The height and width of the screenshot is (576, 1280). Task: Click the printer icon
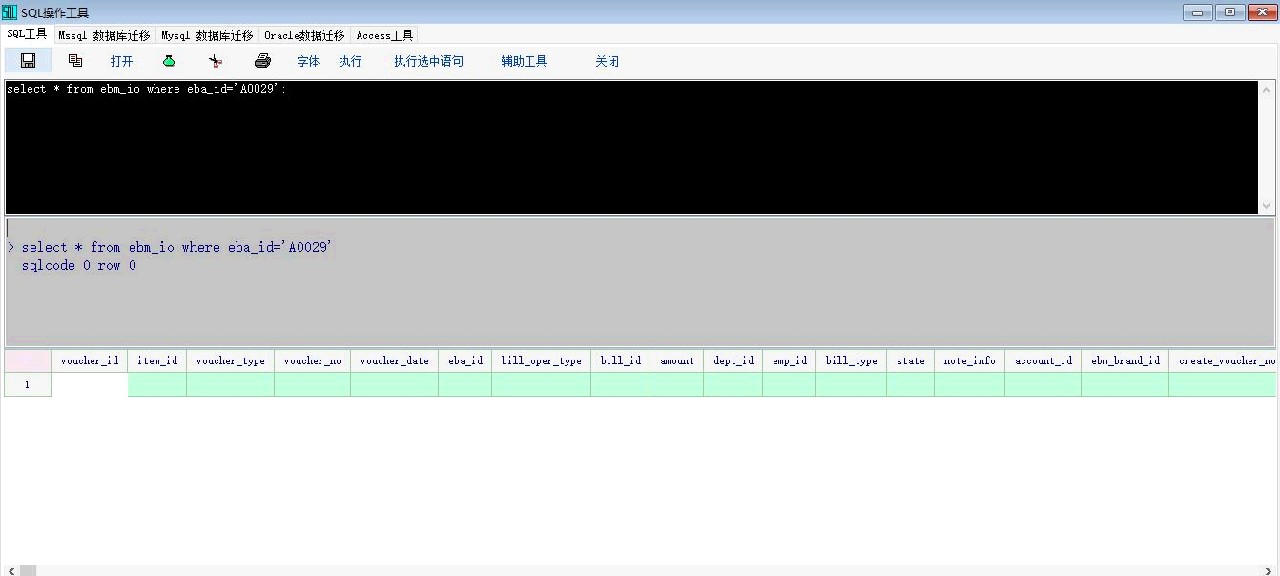click(x=262, y=61)
